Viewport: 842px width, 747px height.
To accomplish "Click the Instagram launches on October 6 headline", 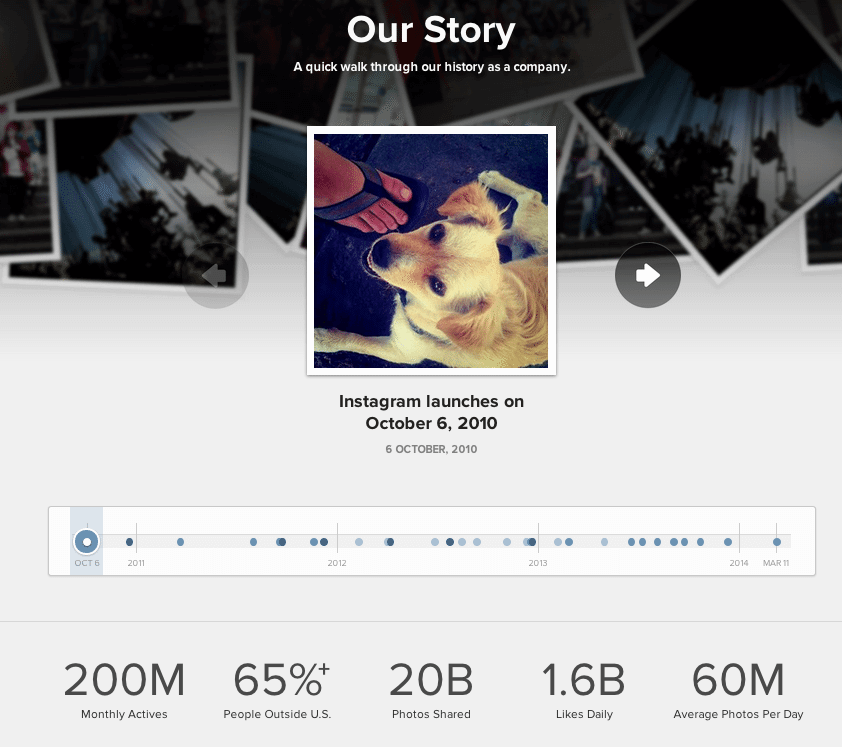I will (431, 412).
